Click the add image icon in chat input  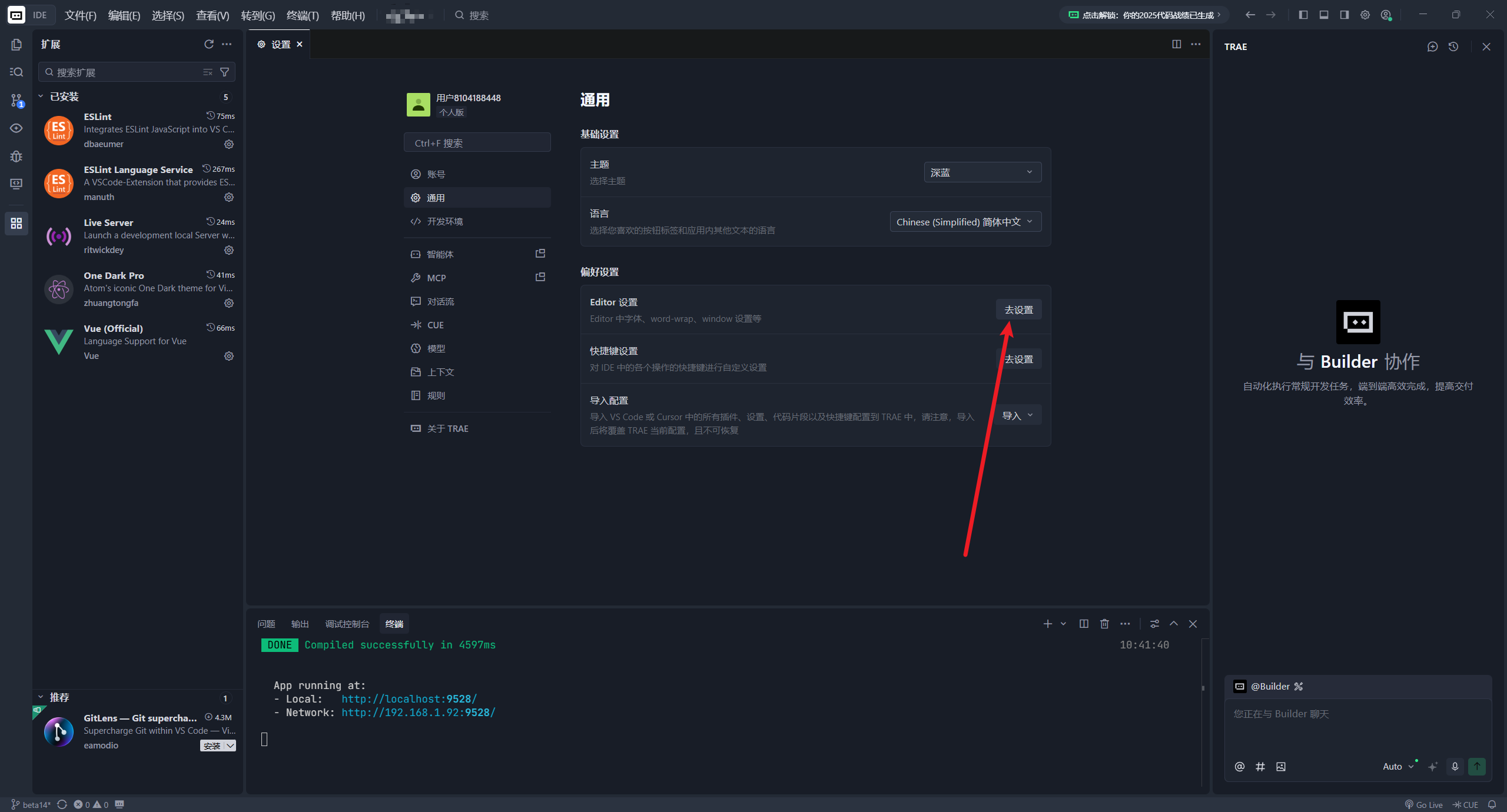tap(1281, 766)
